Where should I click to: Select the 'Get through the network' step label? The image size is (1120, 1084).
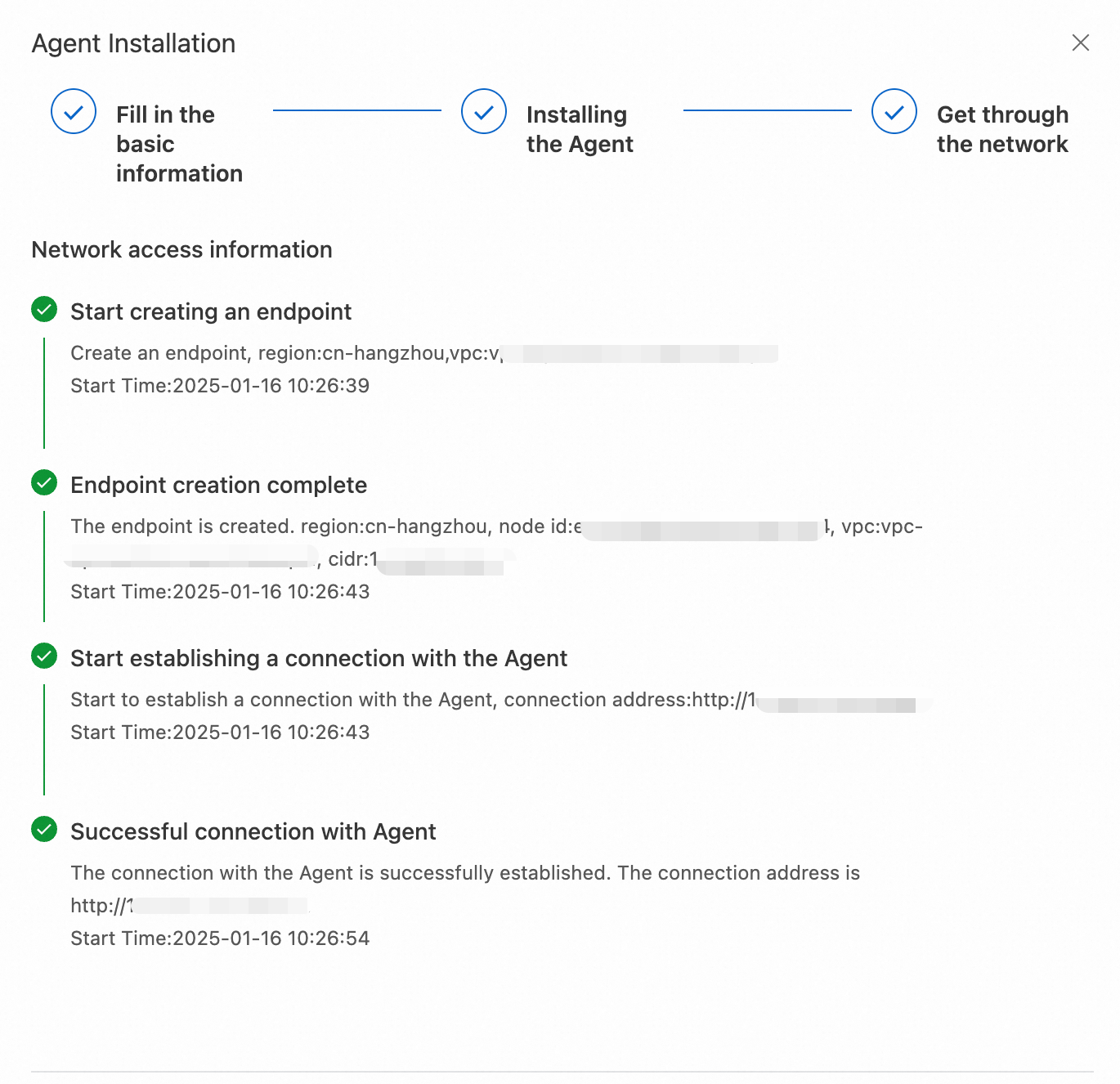pyautogui.click(x=1001, y=129)
